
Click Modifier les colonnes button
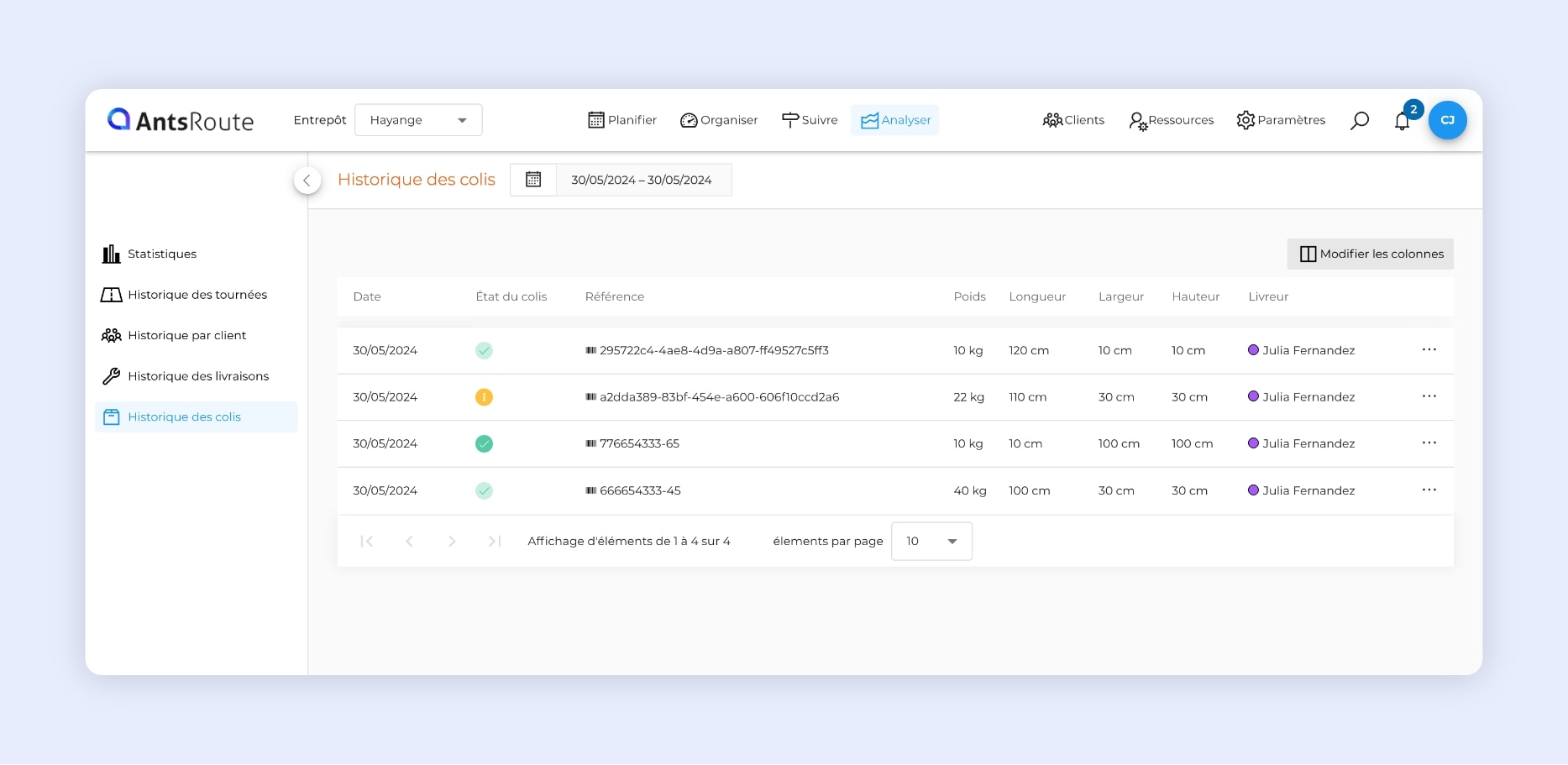pos(1370,254)
